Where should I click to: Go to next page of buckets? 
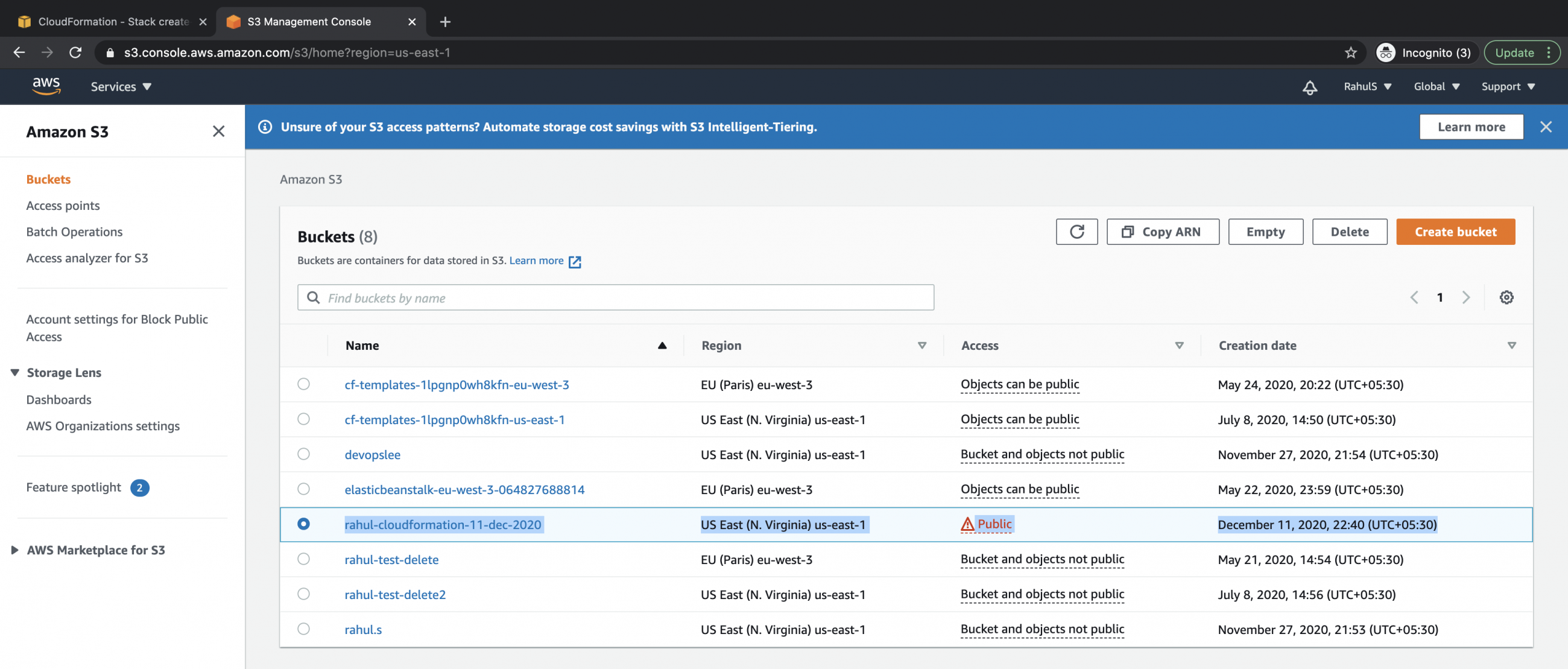[1465, 297]
